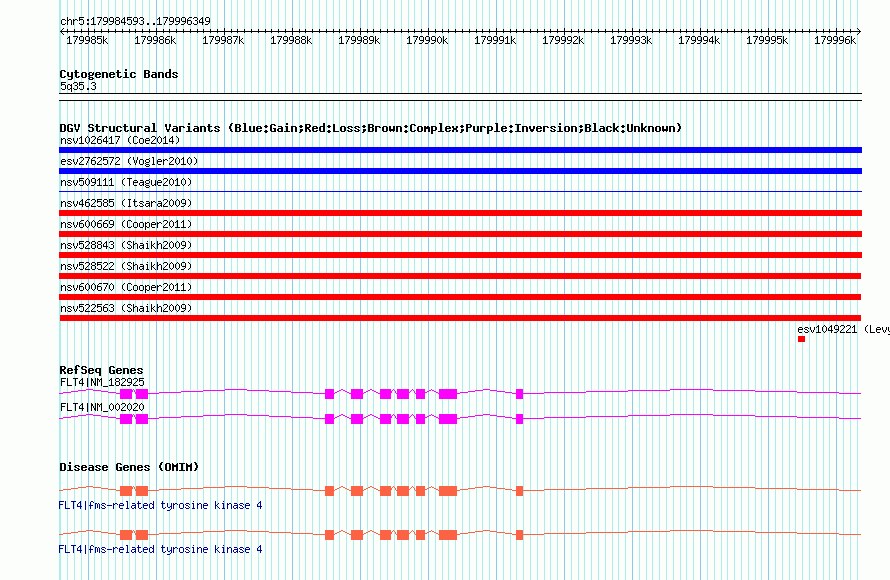Click the 179989k ruler tick label
The height and width of the screenshot is (580, 890).
(x=359, y=40)
